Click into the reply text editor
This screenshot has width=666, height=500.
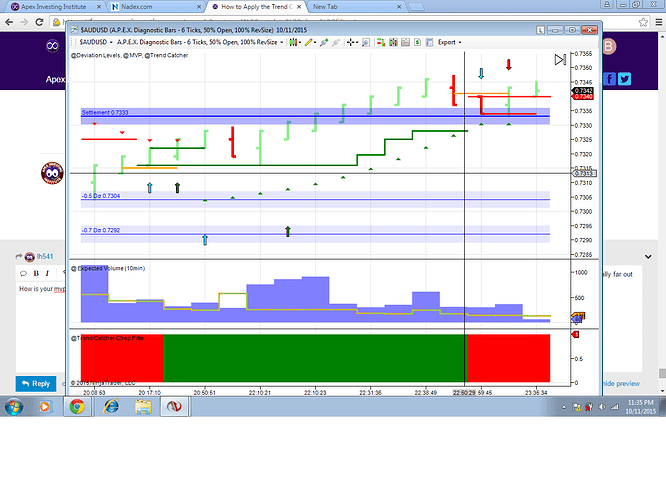click(x=40, y=327)
